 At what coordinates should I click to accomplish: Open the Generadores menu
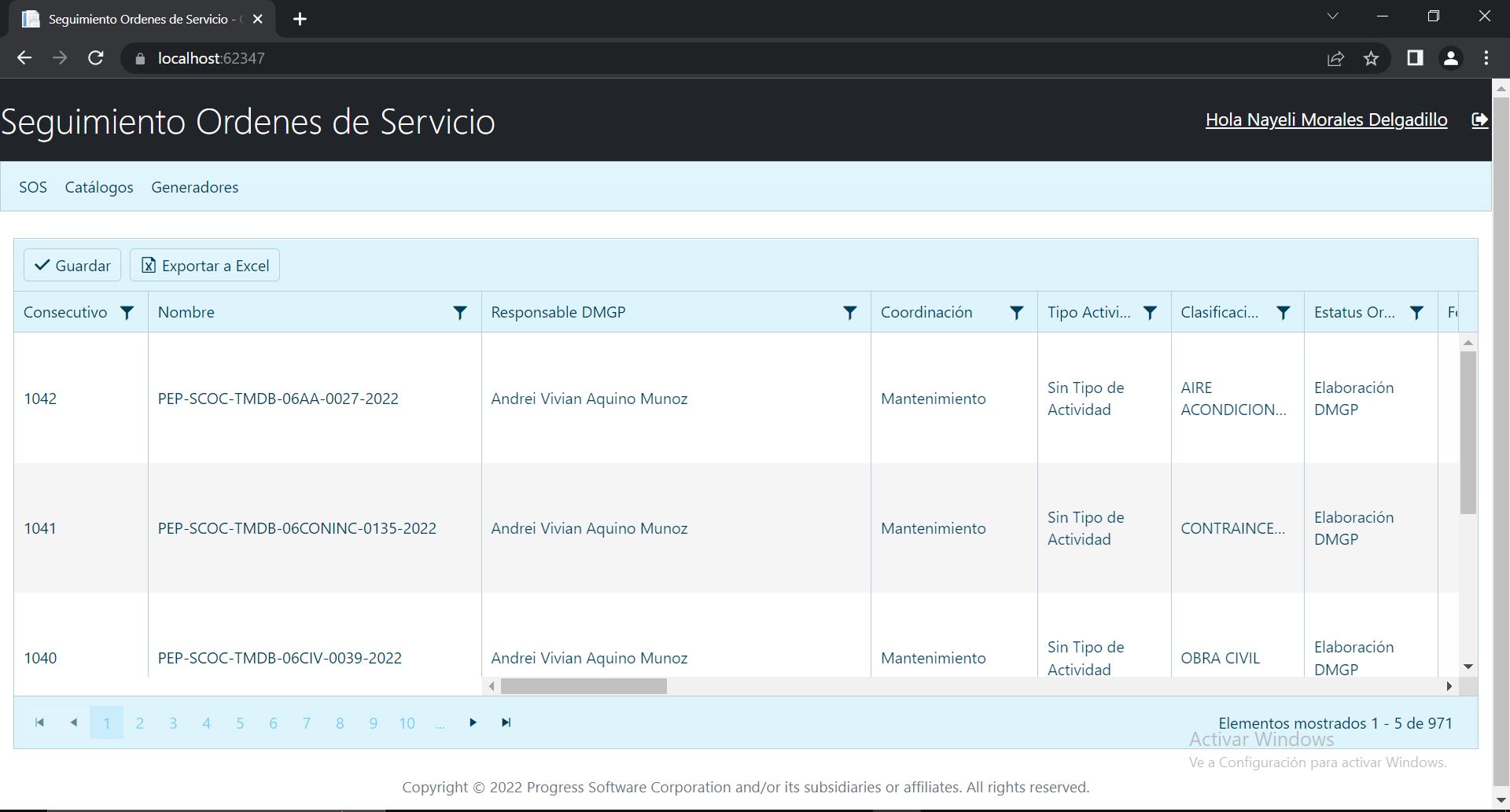[x=194, y=187]
